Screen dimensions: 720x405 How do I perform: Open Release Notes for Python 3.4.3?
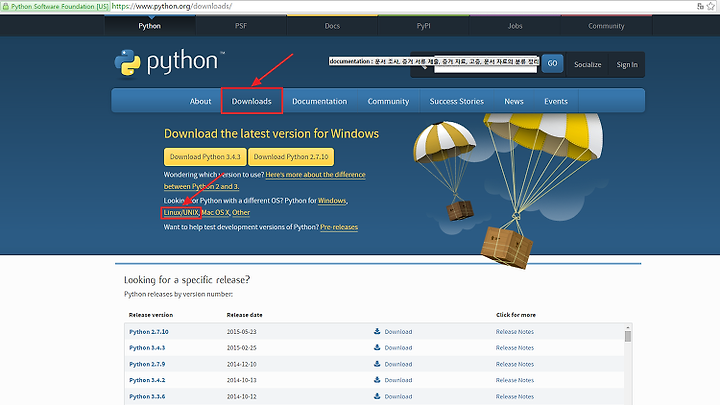(515, 348)
